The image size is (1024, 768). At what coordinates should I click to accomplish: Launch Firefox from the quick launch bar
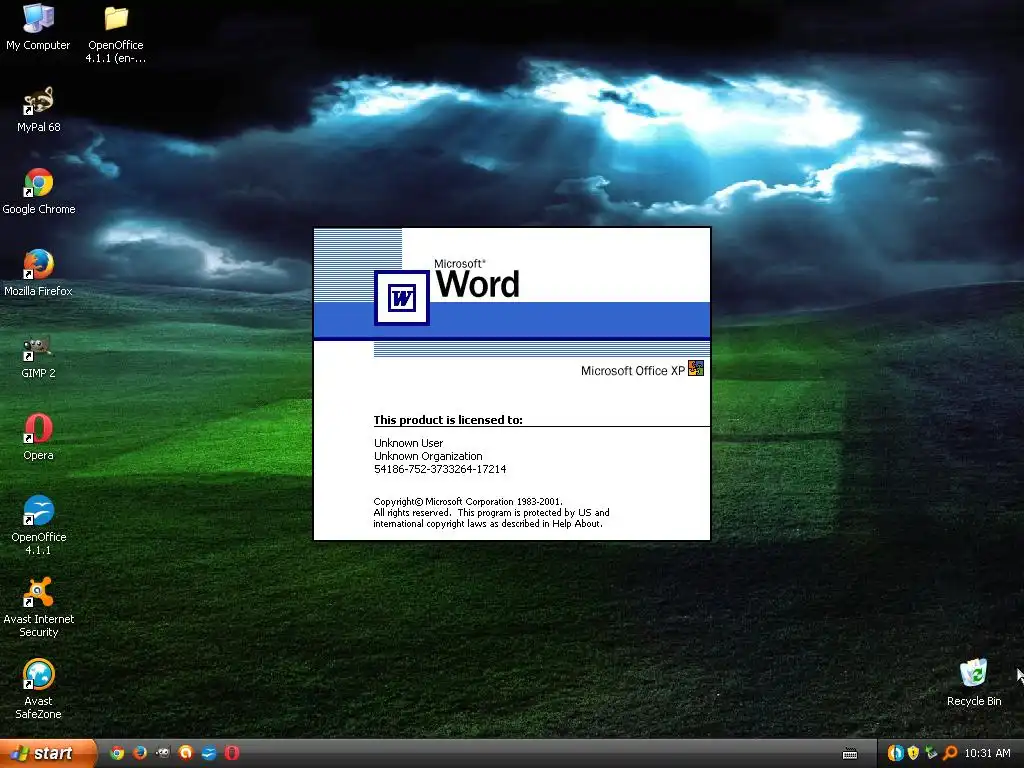[x=140, y=753]
